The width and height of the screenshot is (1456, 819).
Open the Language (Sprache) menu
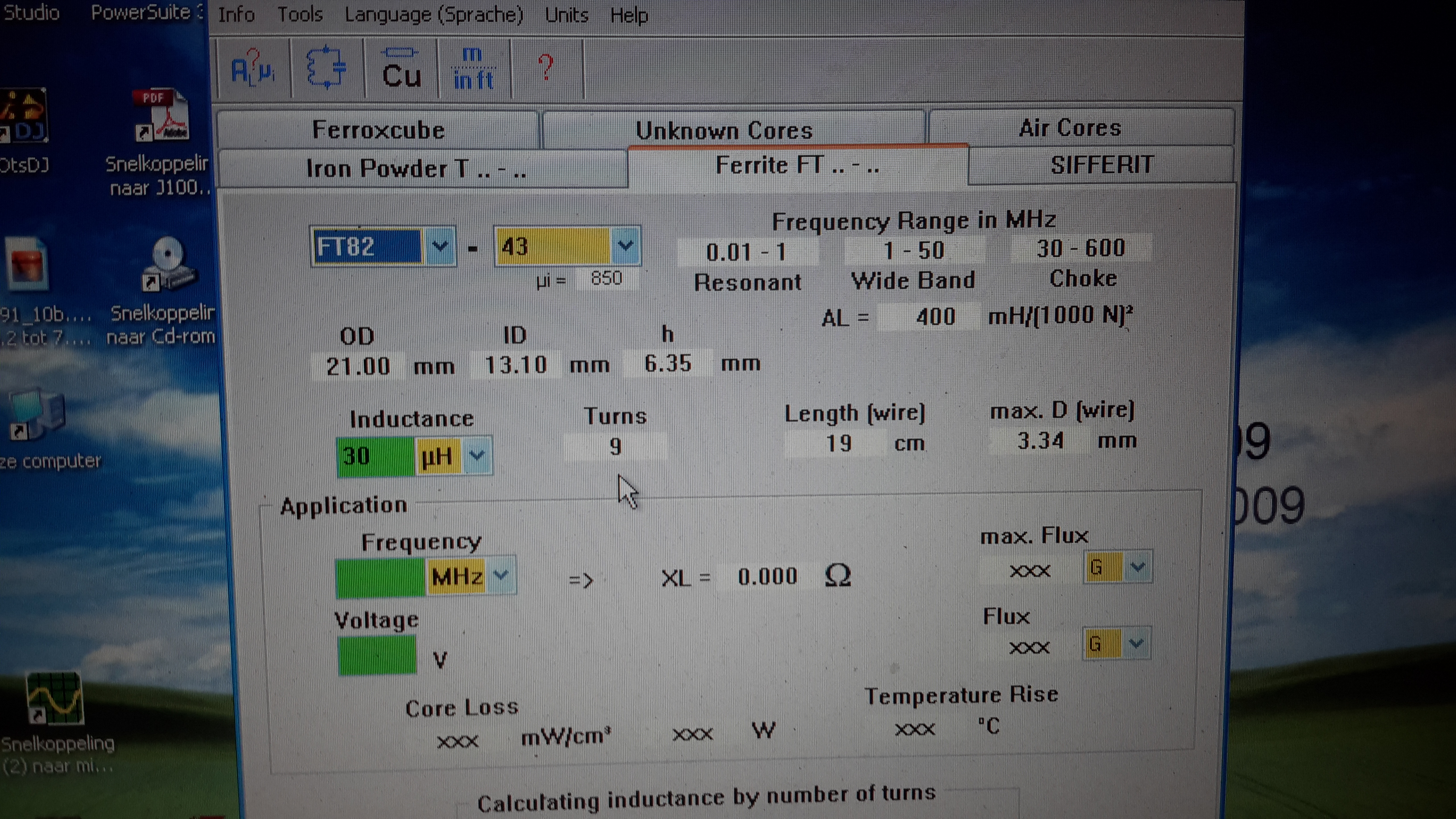(x=434, y=15)
